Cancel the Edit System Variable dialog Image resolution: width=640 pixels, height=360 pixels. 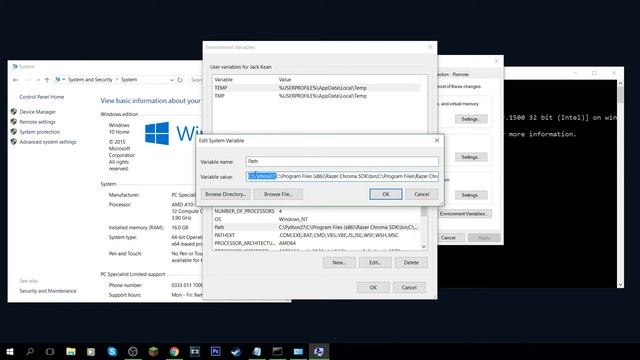pos(422,194)
